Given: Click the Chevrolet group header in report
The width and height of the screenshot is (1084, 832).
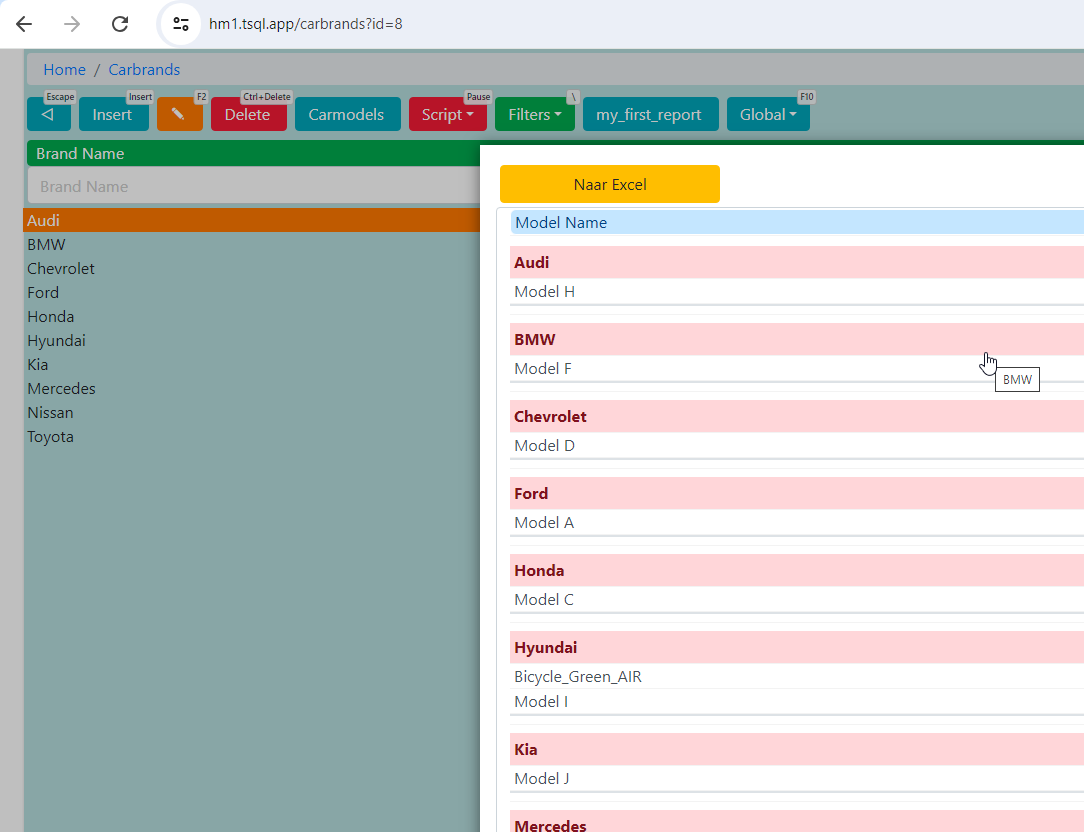Looking at the screenshot, I should click(x=797, y=416).
